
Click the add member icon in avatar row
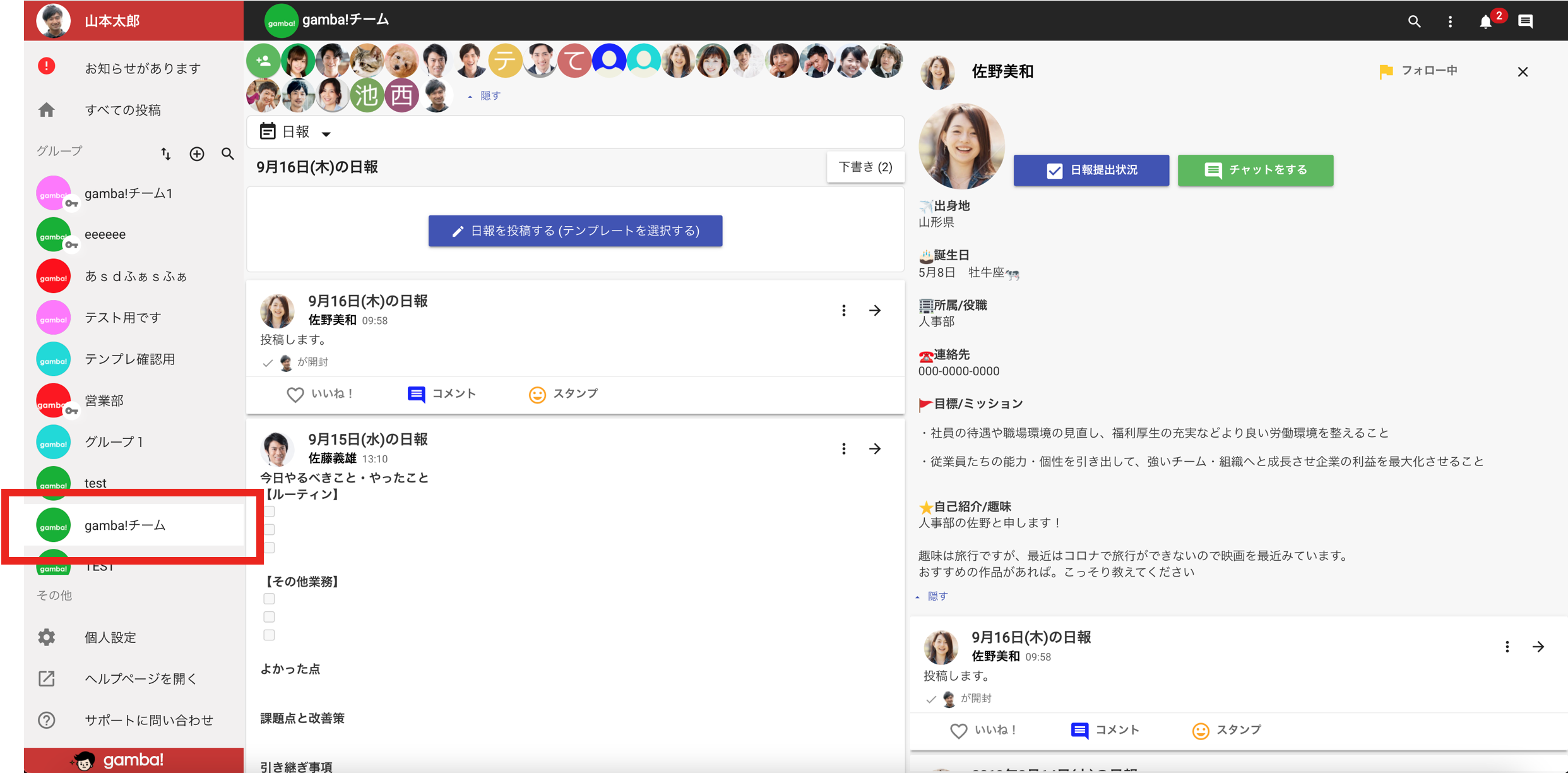pos(263,61)
